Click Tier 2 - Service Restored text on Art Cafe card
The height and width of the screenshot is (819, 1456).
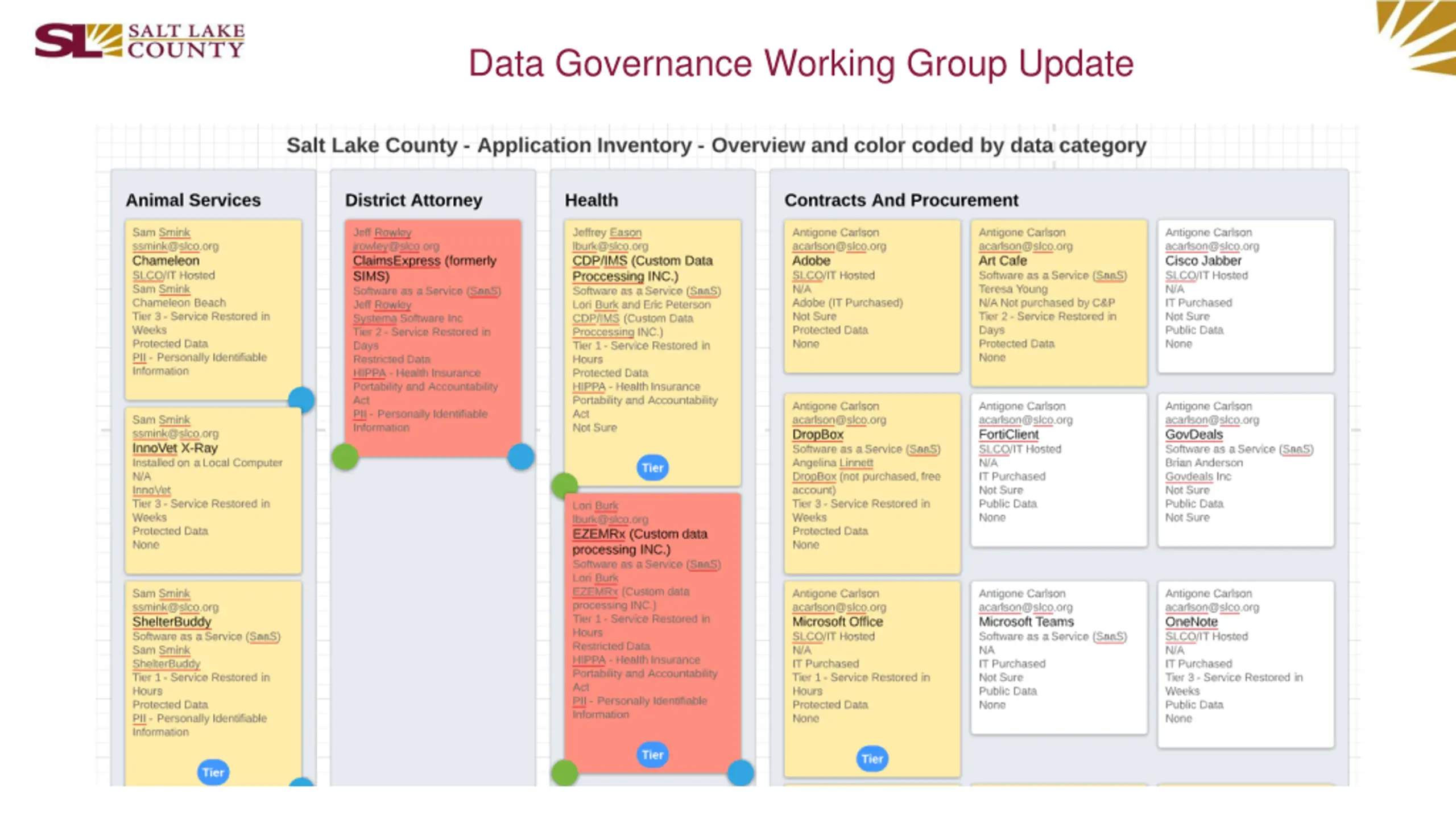tap(1047, 323)
